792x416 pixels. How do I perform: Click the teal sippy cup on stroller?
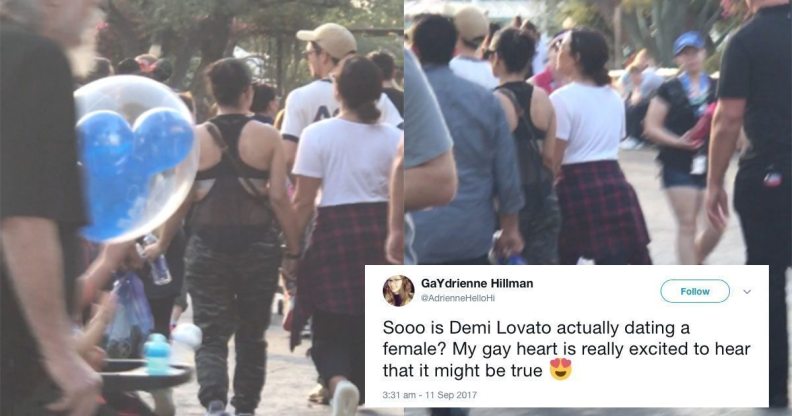click(x=157, y=354)
